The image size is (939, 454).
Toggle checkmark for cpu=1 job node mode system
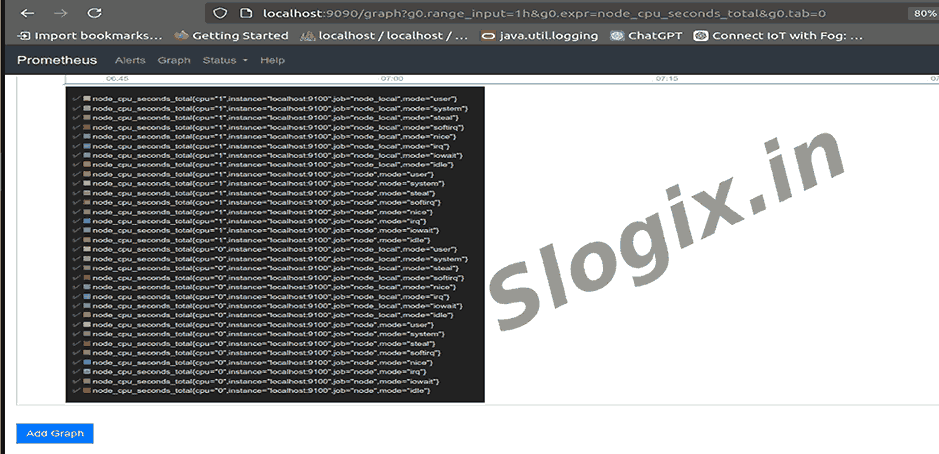coord(76,184)
